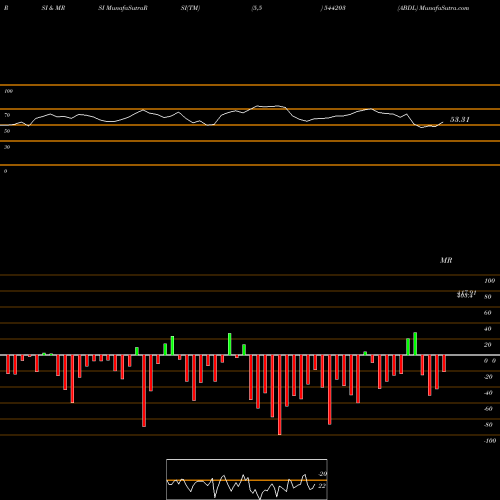The image size is (500, 500).
Task: Click the '0 0' zero label on MR axis
Action: 490,361
